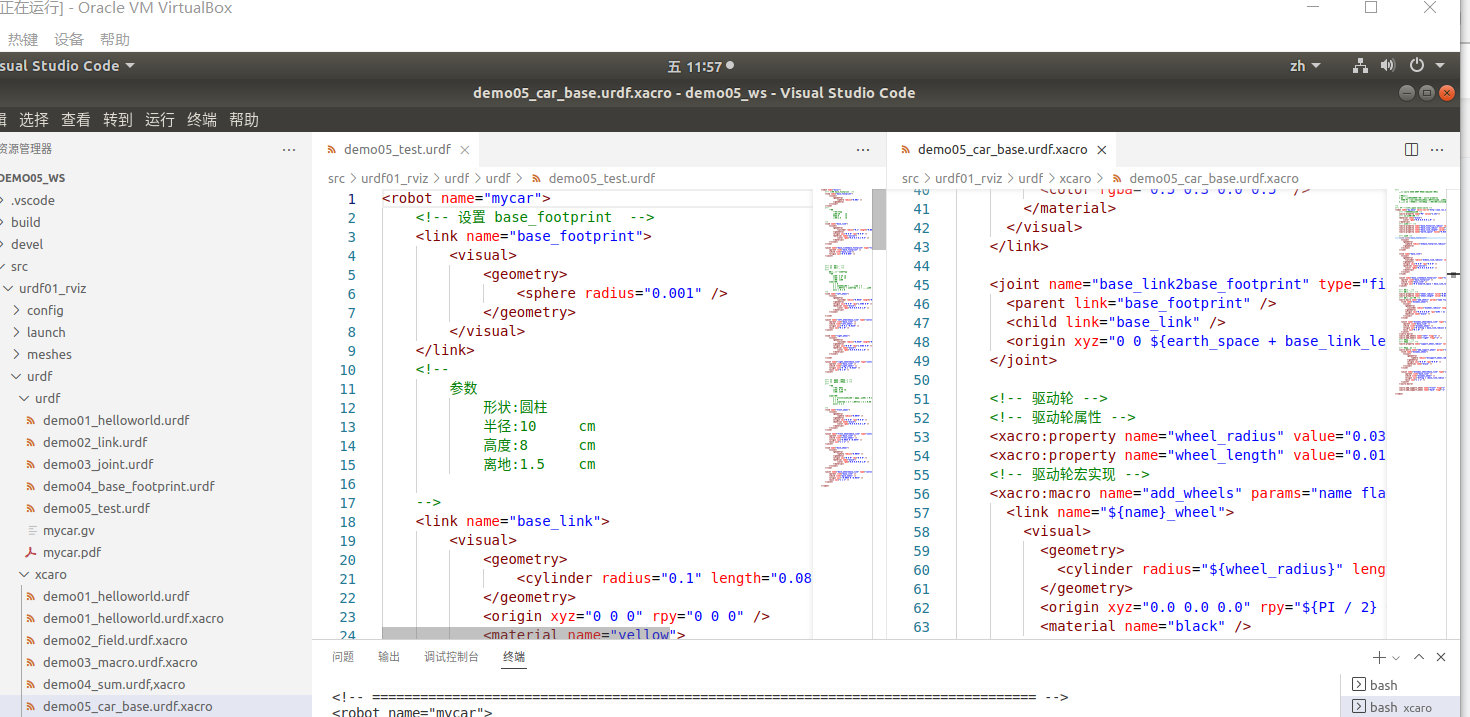This screenshot has height=717, width=1470.
Task: Open VirtualBox 设备 menu
Action: coord(69,39)
